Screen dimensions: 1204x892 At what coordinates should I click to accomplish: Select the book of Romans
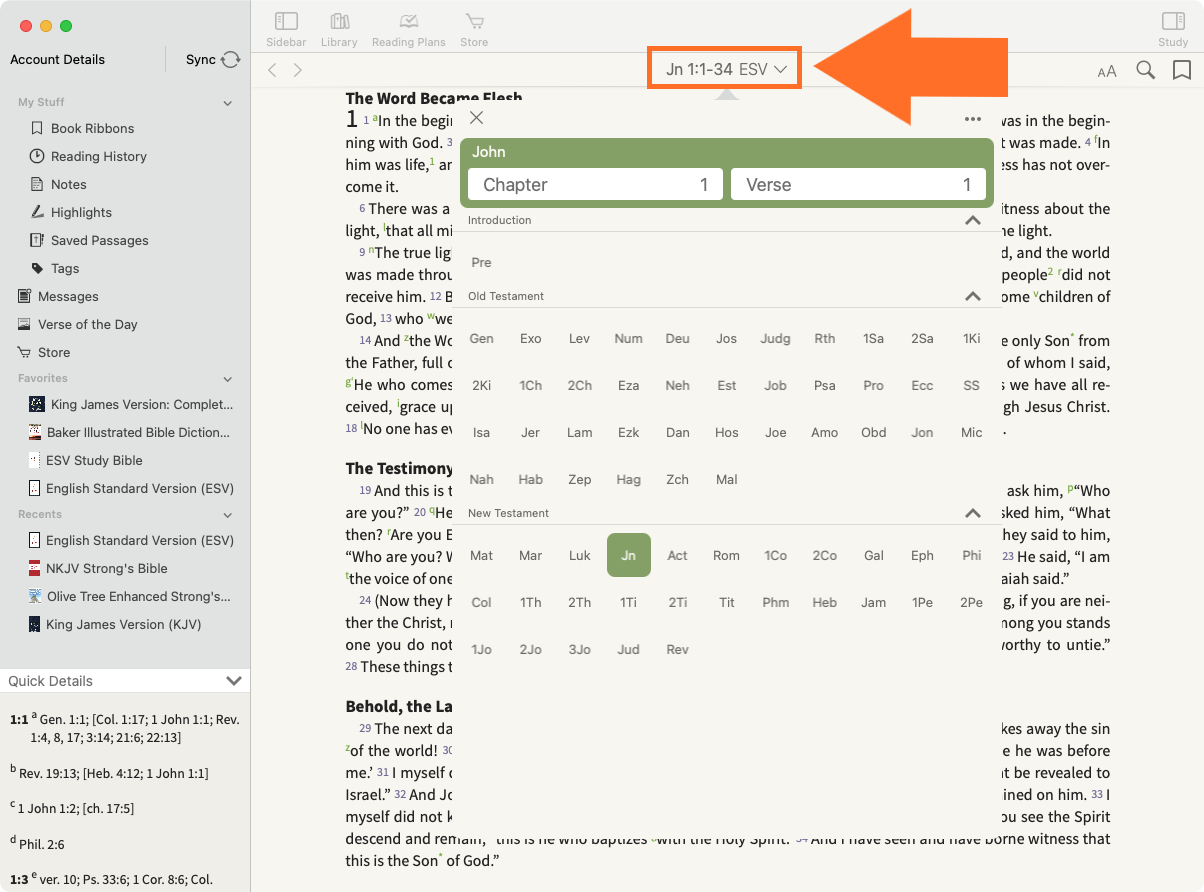(x=726, y=556)
